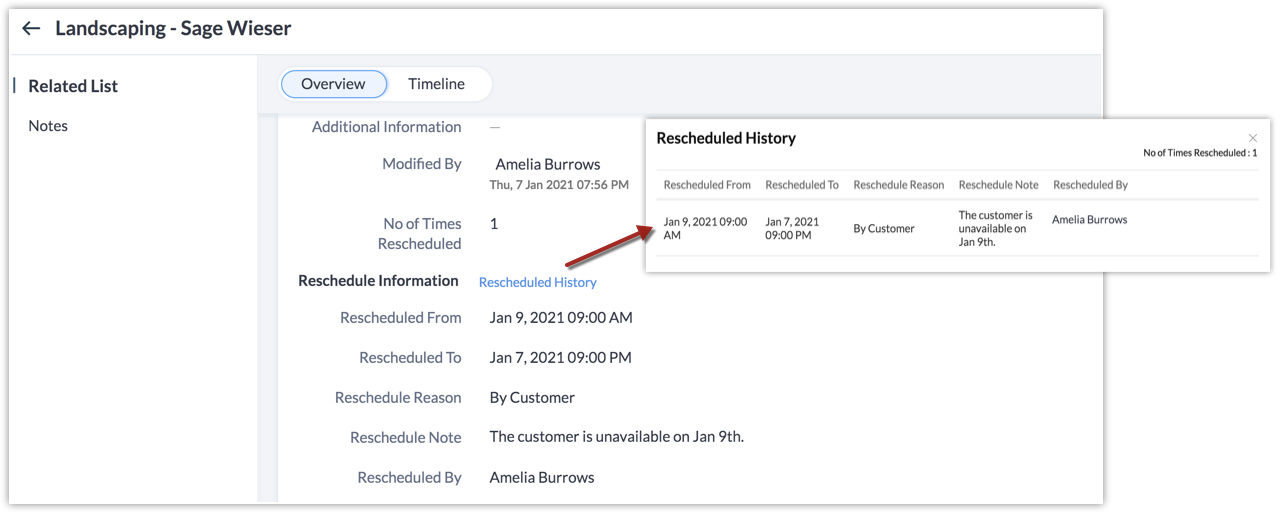Click the Landscaping - Sage Wieser page title
1280x513 pixels.
[173, 29]
